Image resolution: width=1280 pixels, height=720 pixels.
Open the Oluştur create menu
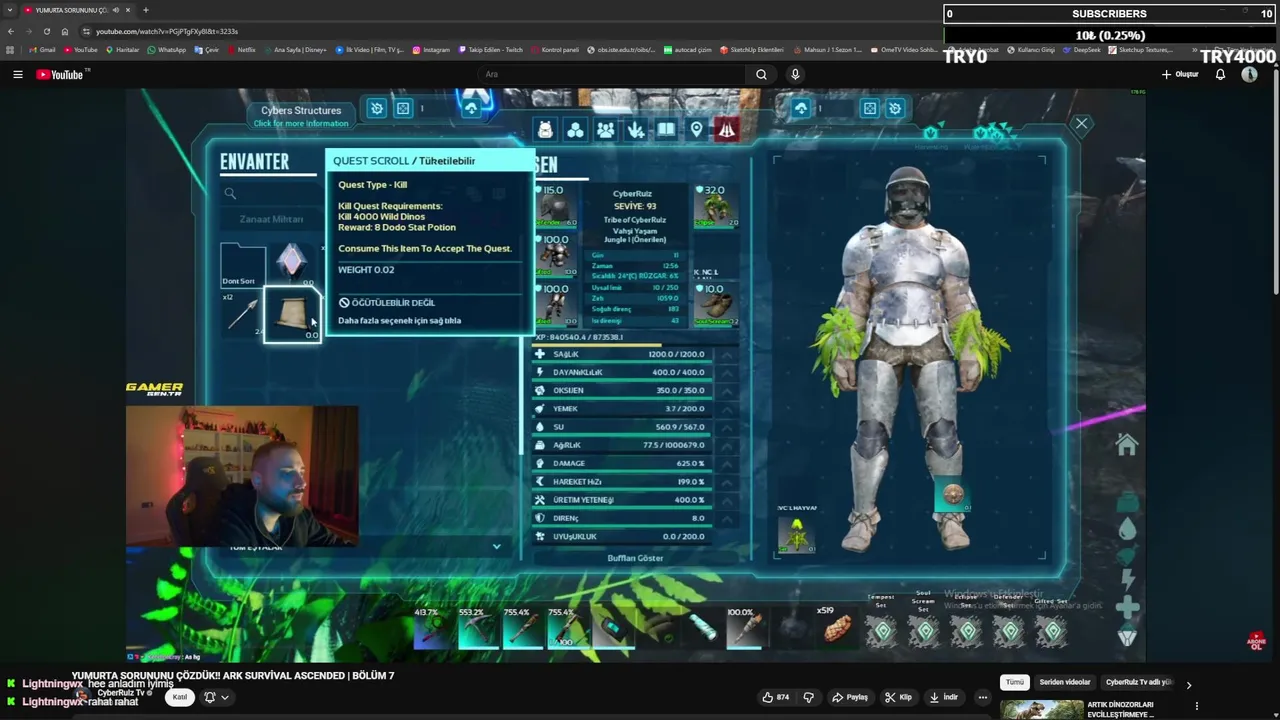(x=1180, y=74)
